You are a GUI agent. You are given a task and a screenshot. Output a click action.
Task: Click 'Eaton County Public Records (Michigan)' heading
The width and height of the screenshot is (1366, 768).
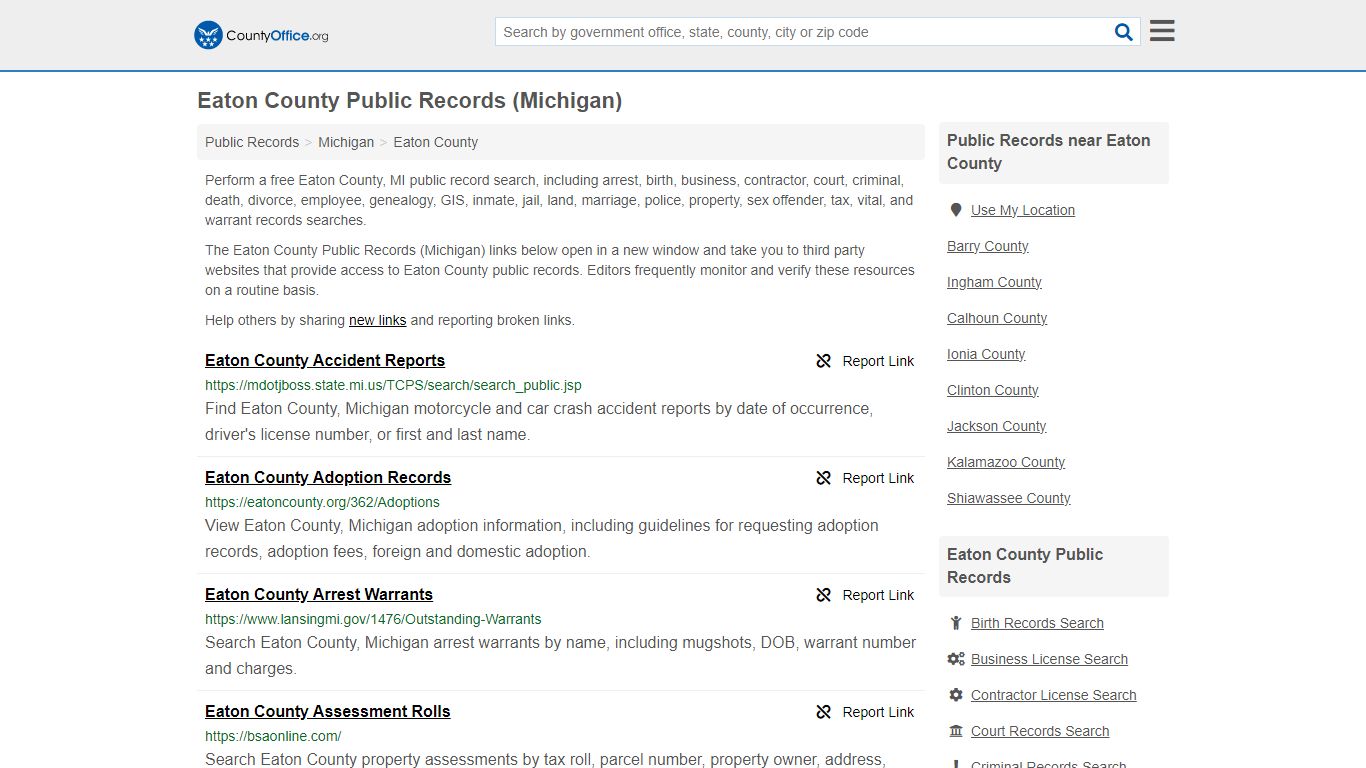410,101
